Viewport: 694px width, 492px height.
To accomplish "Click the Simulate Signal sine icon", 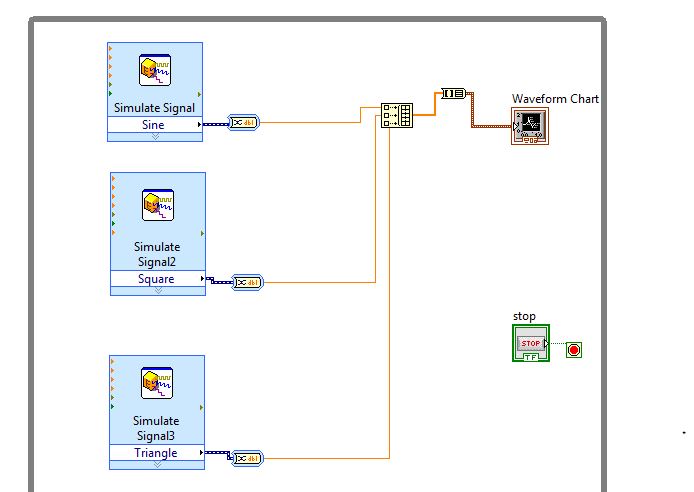I will point(155,72).
